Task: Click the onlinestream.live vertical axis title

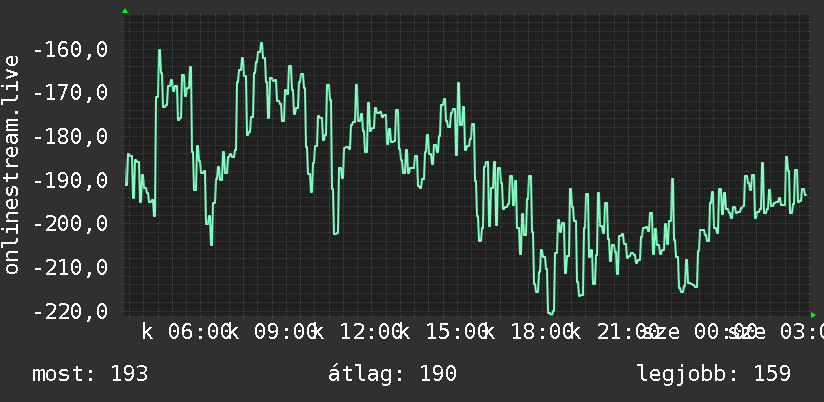Action: click(x=12, y=164)
